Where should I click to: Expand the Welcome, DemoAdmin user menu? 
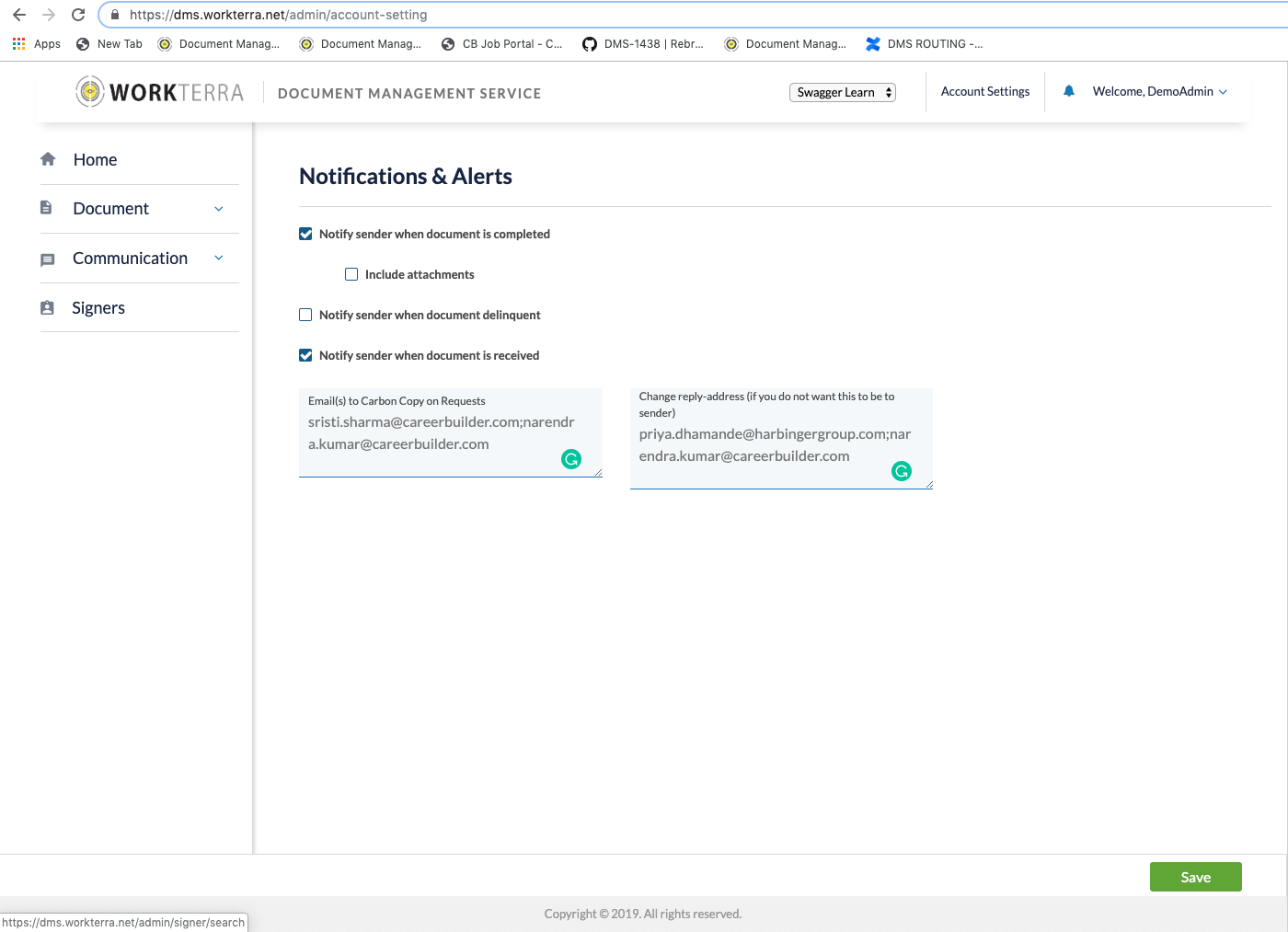[x=1159, y=91]
